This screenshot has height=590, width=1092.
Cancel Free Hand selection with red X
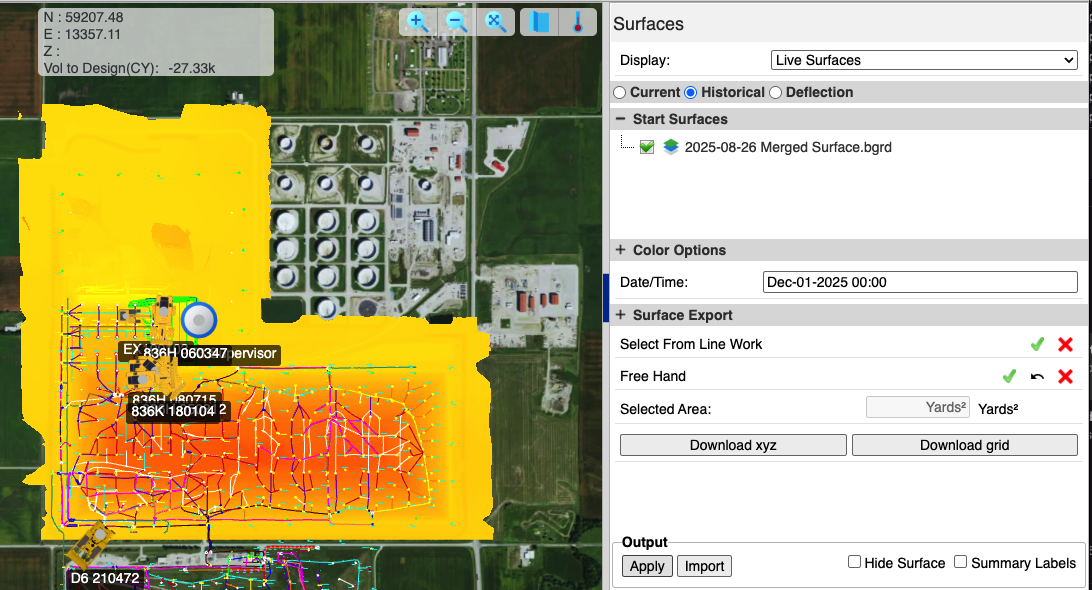click(x=1065, y=376)
